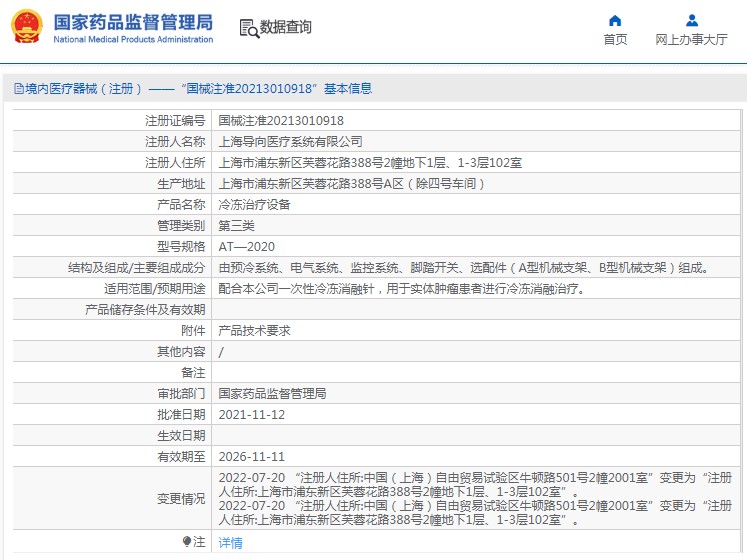This screenshot has width=747, height=560.
Task: Click the production address 388号A区 value
Action: [x=352, y=183]
